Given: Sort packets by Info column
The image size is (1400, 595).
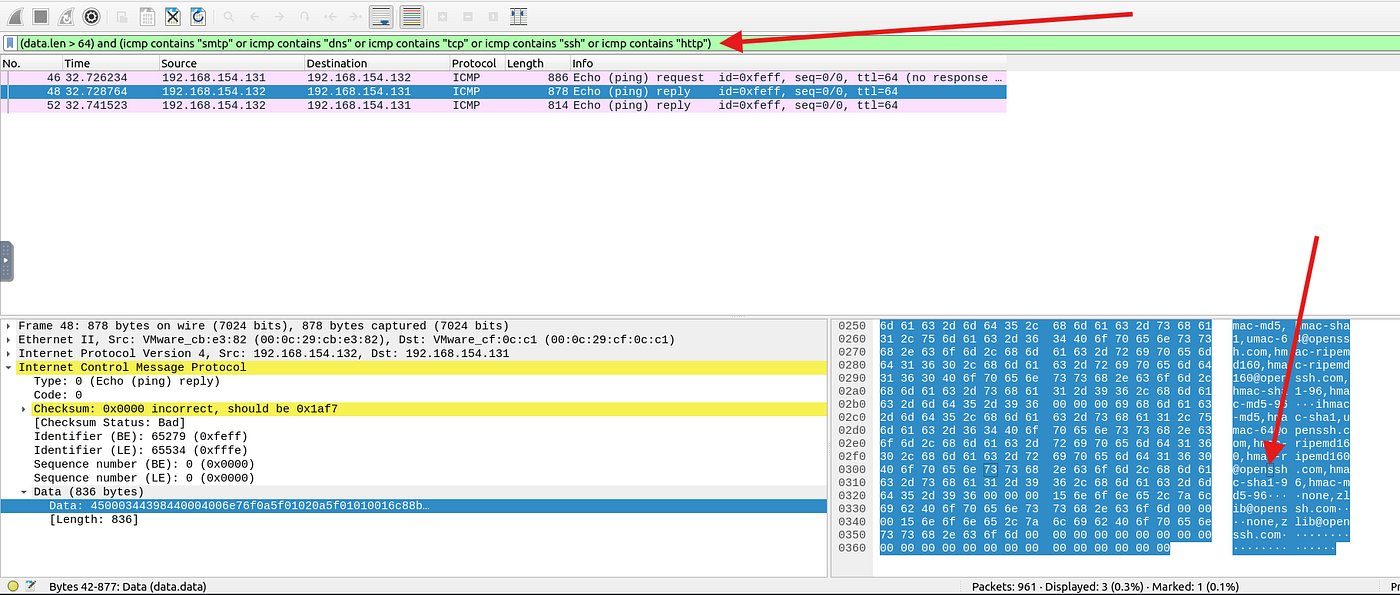Looking at the screenshot, I should pyautogui.click(x=788, y=63).
